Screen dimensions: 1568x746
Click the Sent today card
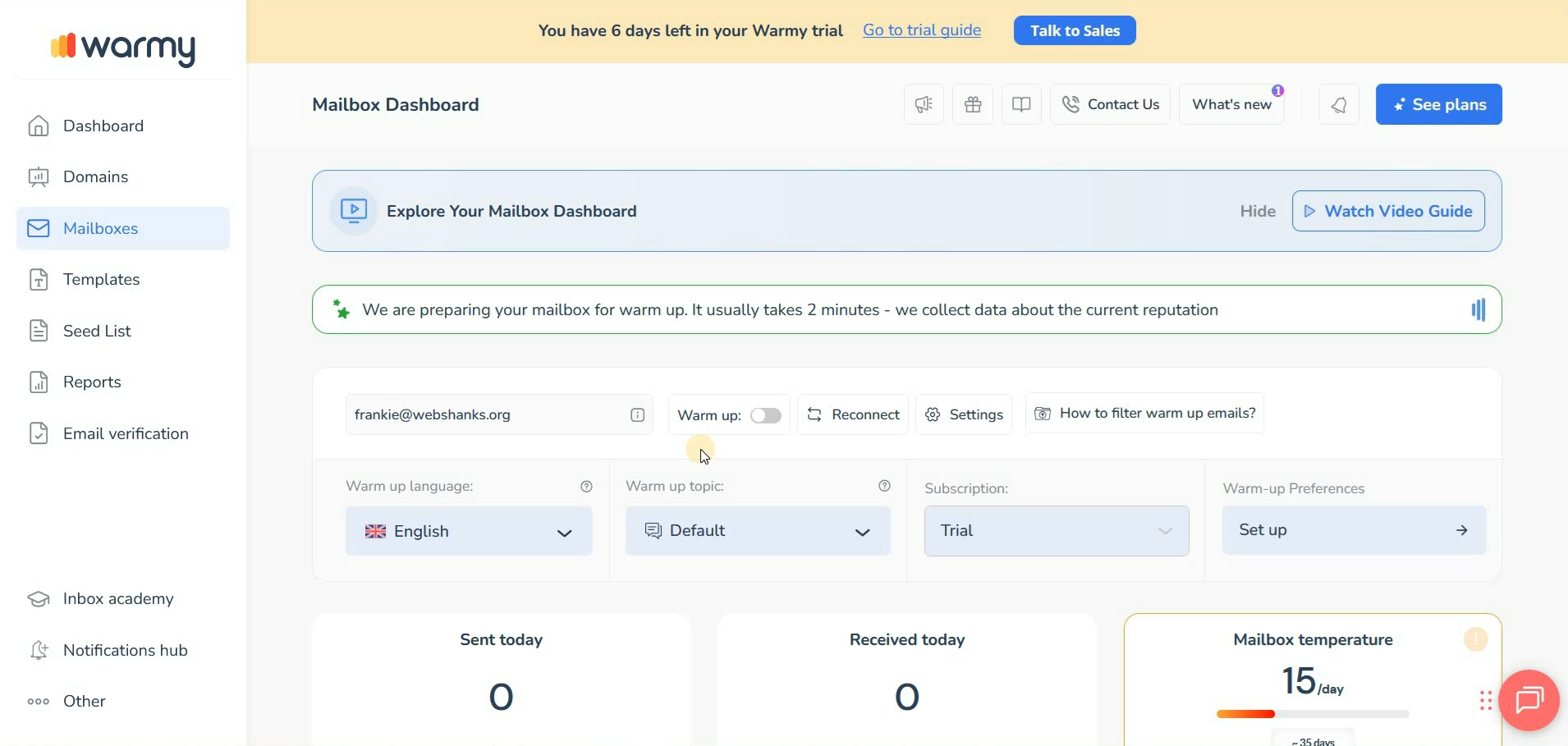[501, 680]
